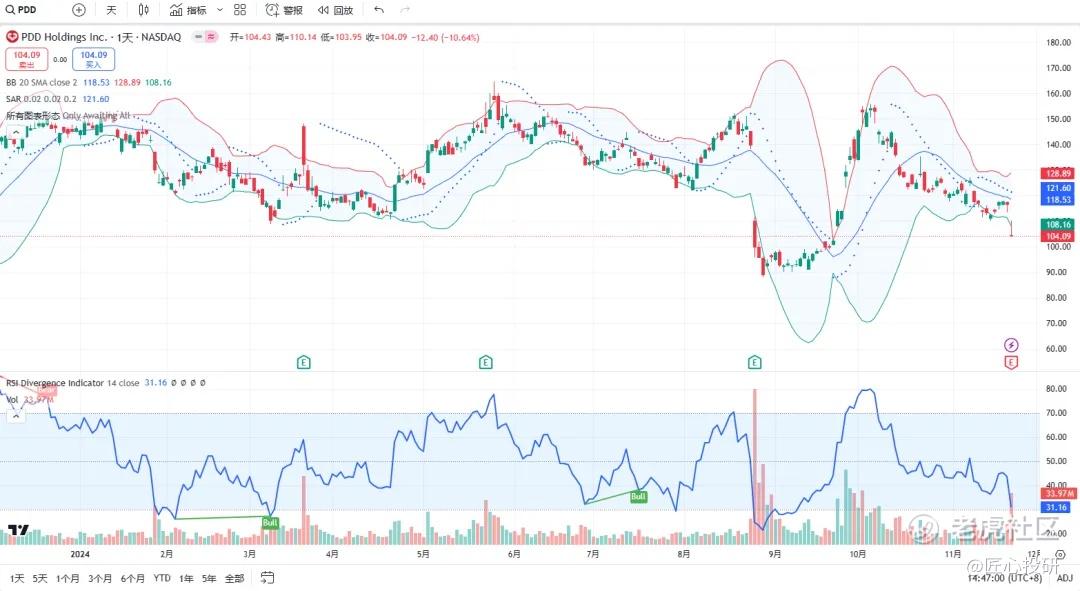Image resolution: width=1080 pixels, height=591 pixels.
Task: Click the red 33.97M volume label
Action: pyautogui.click(x=1057, y=494)
